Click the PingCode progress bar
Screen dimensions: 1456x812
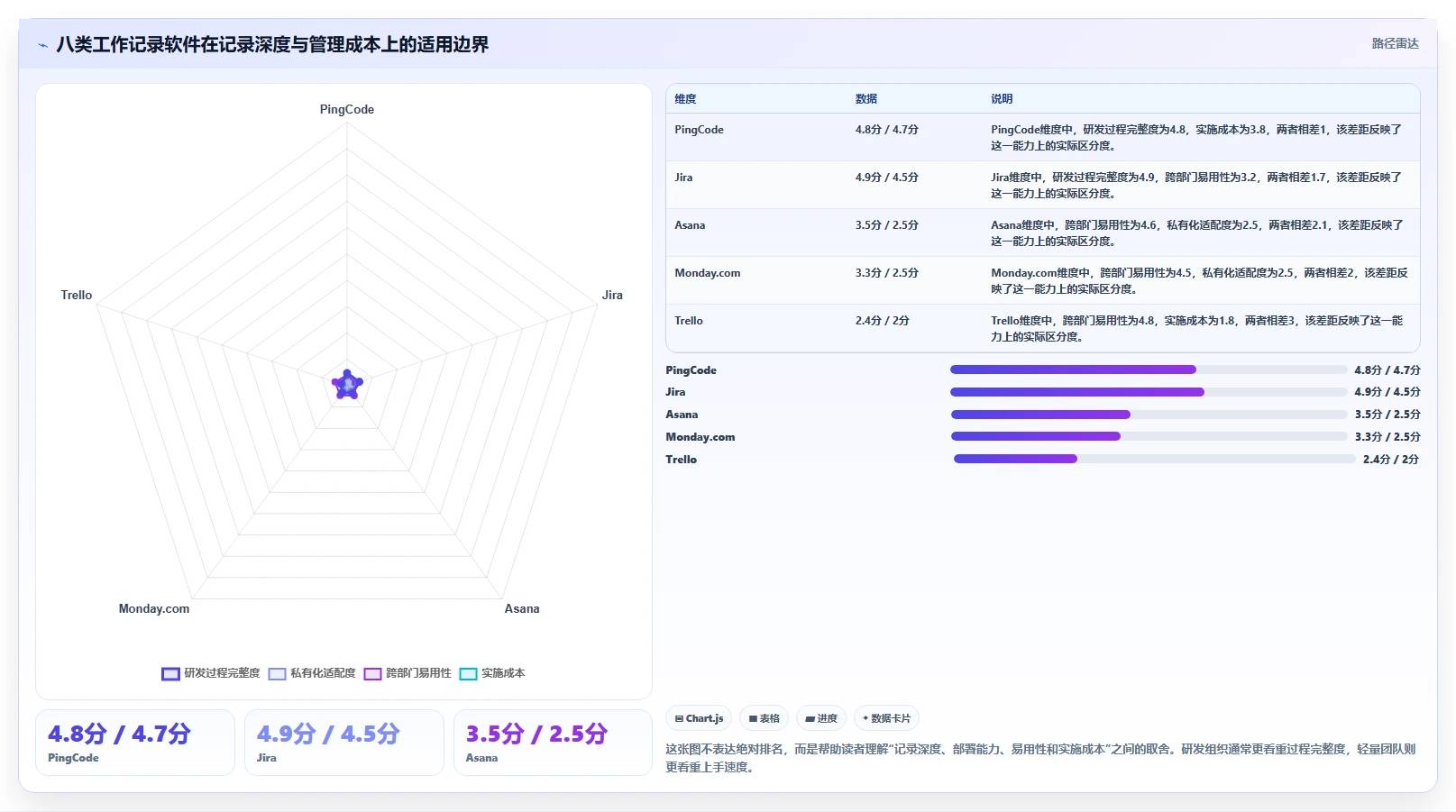1149,370
